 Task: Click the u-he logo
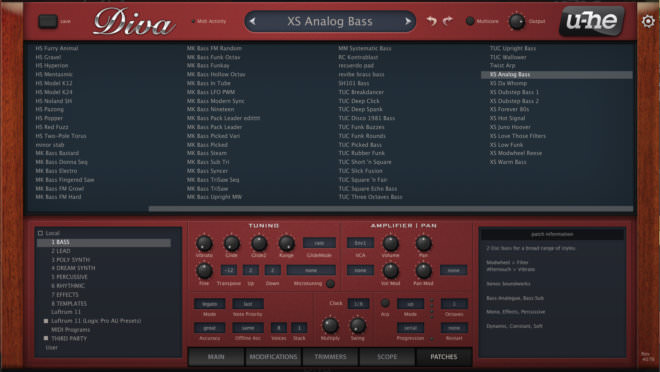[x=592, y=21]
